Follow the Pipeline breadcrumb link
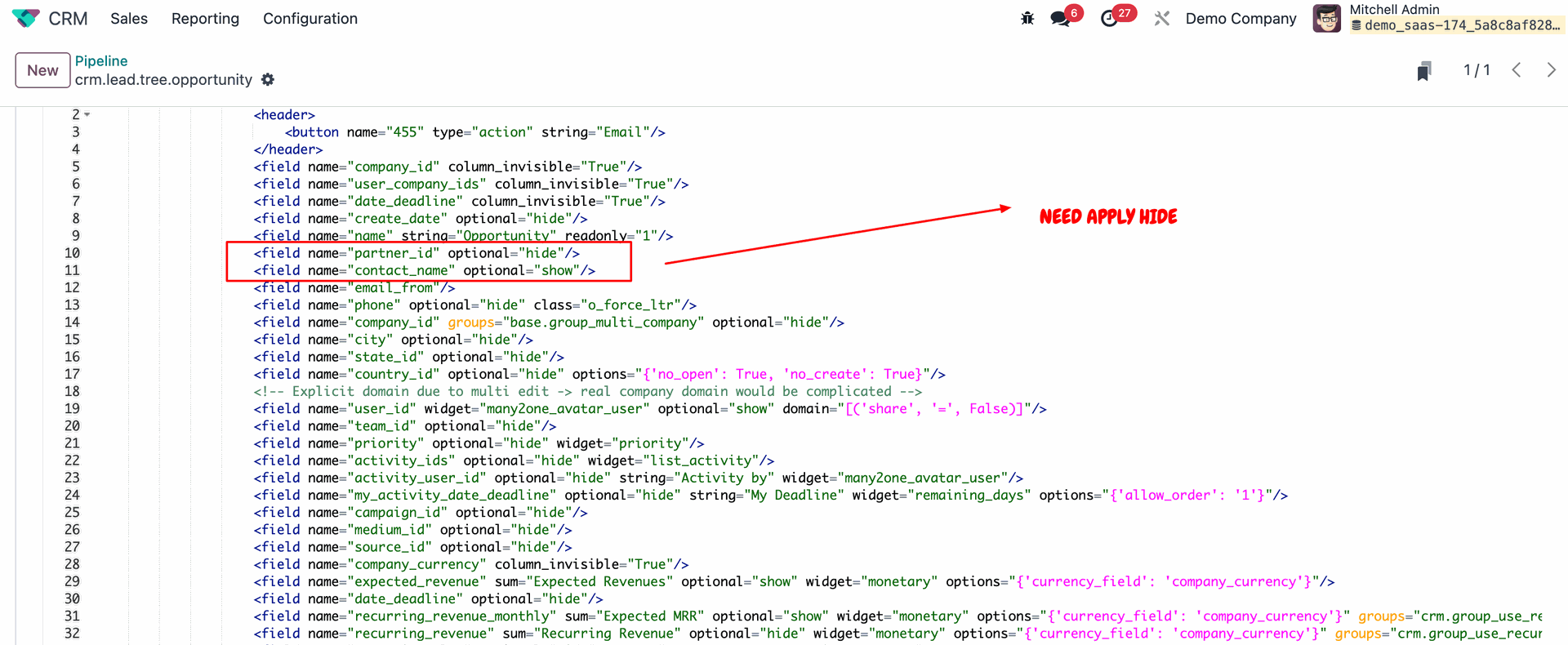1568x645 pixels. [x=101, y=60]
